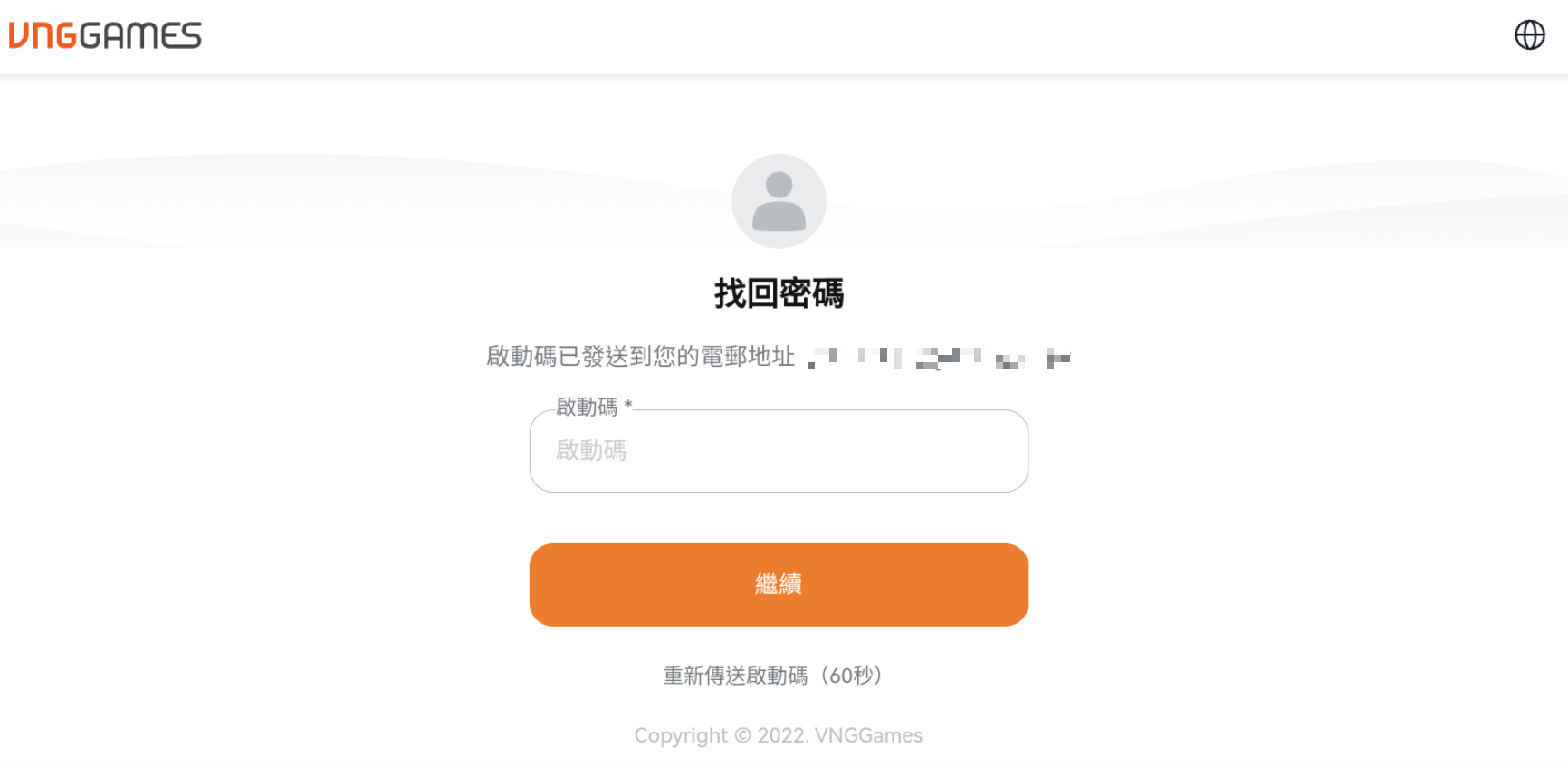Click the person silhouette inside the avatar circle
The width and height of the screenshot is (1568, 767).
point(779,202)
